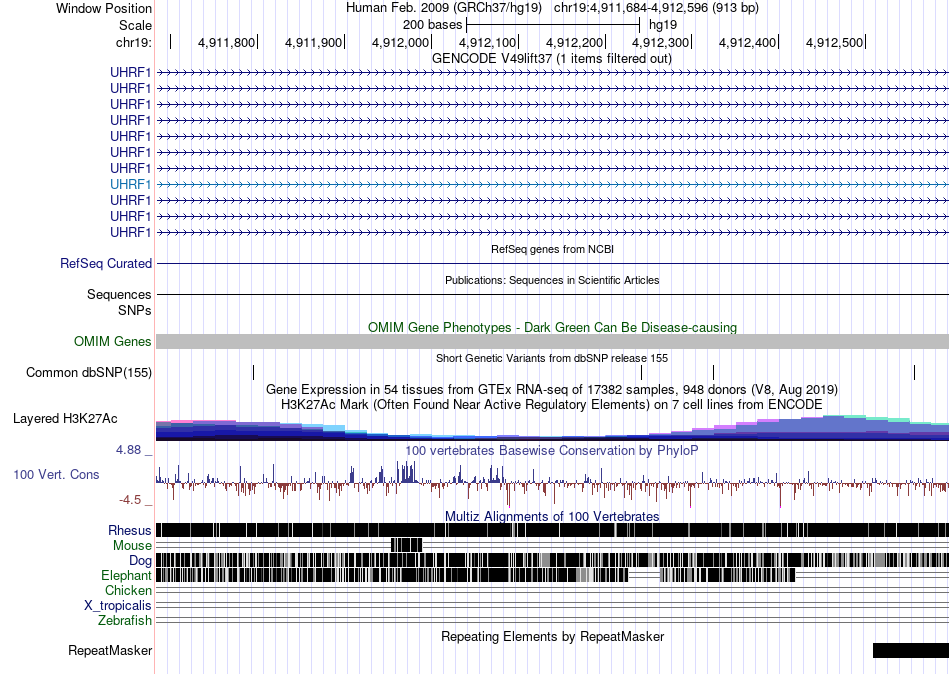Select the Elephant species label
This screenshot has height=674, width=950.
tap(126, 576)
